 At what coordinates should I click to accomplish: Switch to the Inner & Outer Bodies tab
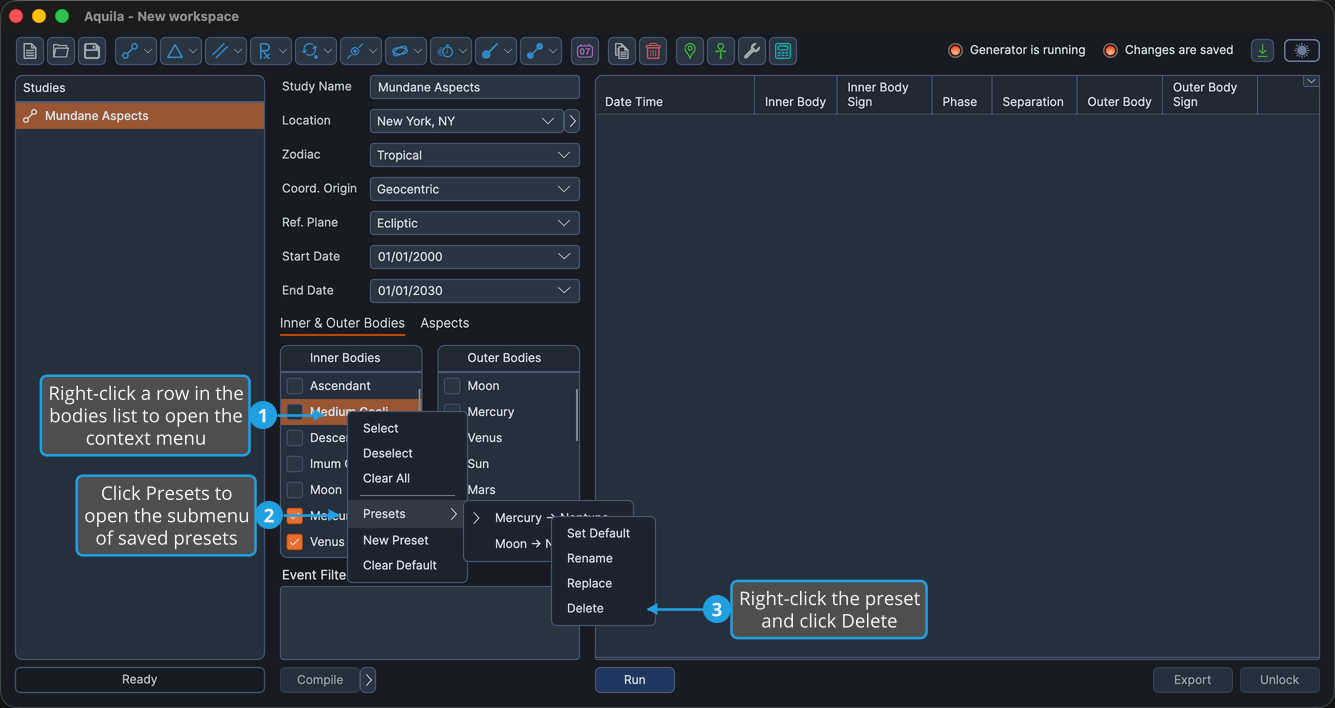(342, 323)
